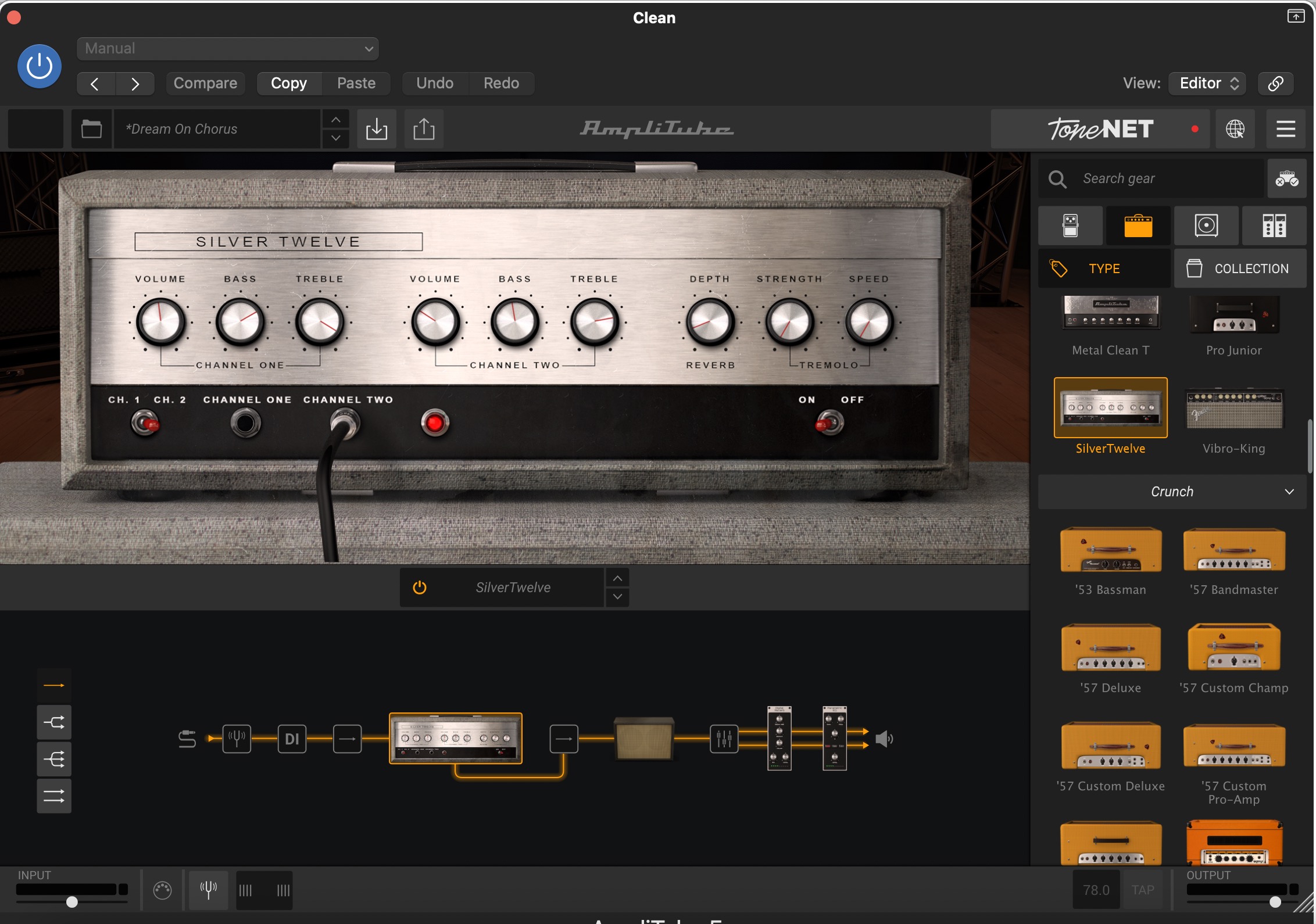1316x924 pixels.
Task: Open the Manual preset dropdown
Action: pyautogui.click(x=227, y=49)
